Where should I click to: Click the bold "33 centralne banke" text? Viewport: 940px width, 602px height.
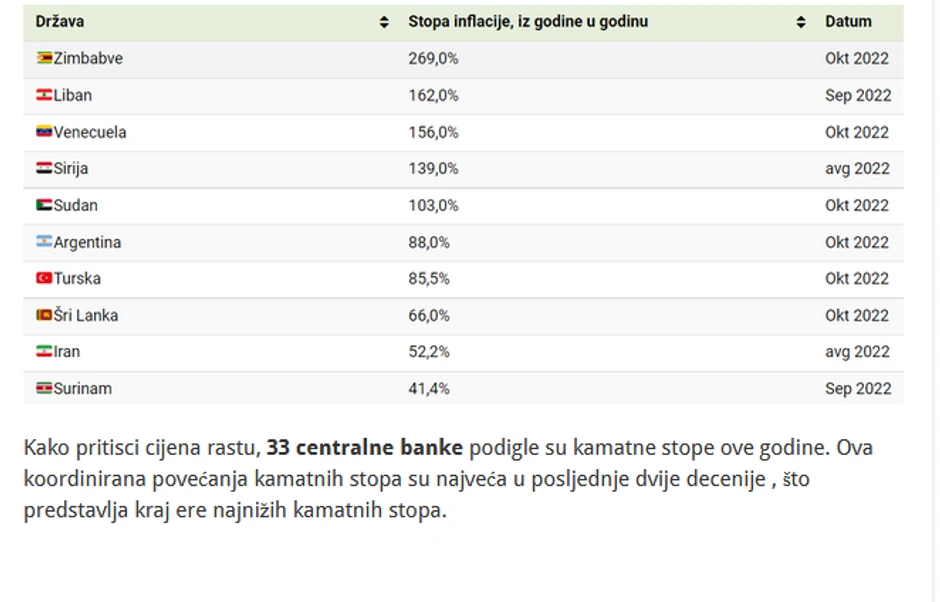(x=365, y=447)
